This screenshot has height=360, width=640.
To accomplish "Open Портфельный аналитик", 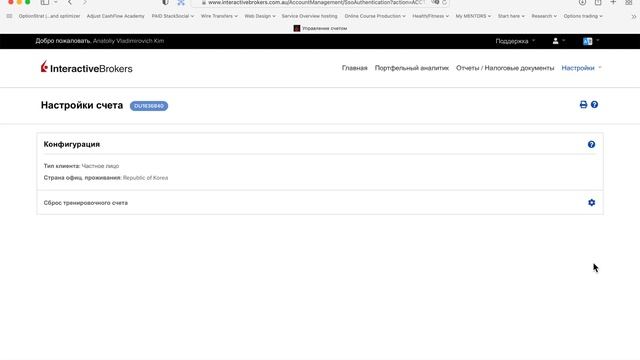I will pos(411,68).
